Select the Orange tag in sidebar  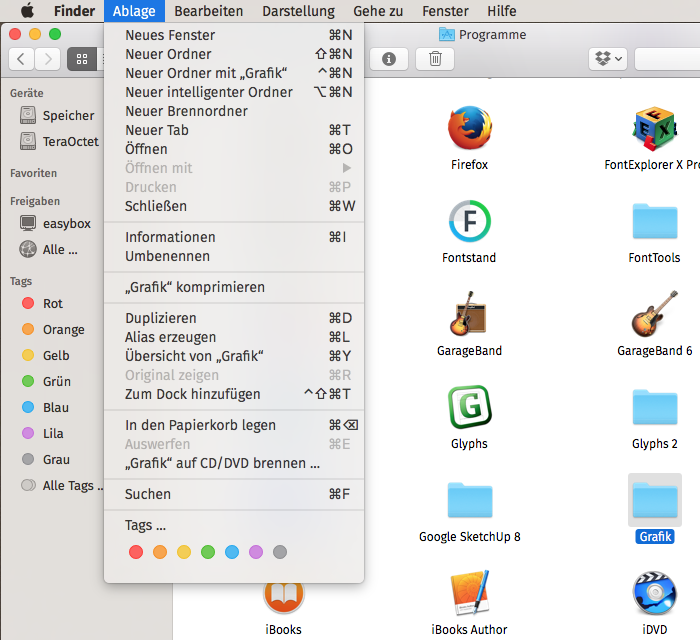tap(63, 330)
